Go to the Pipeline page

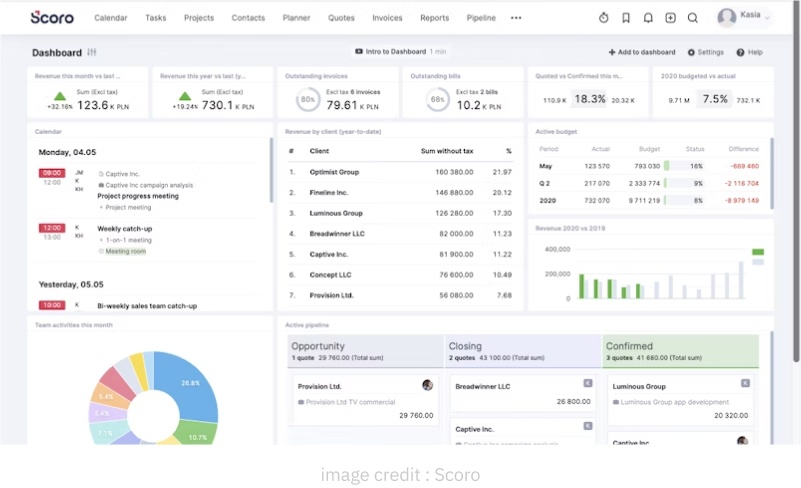[481, 18]
